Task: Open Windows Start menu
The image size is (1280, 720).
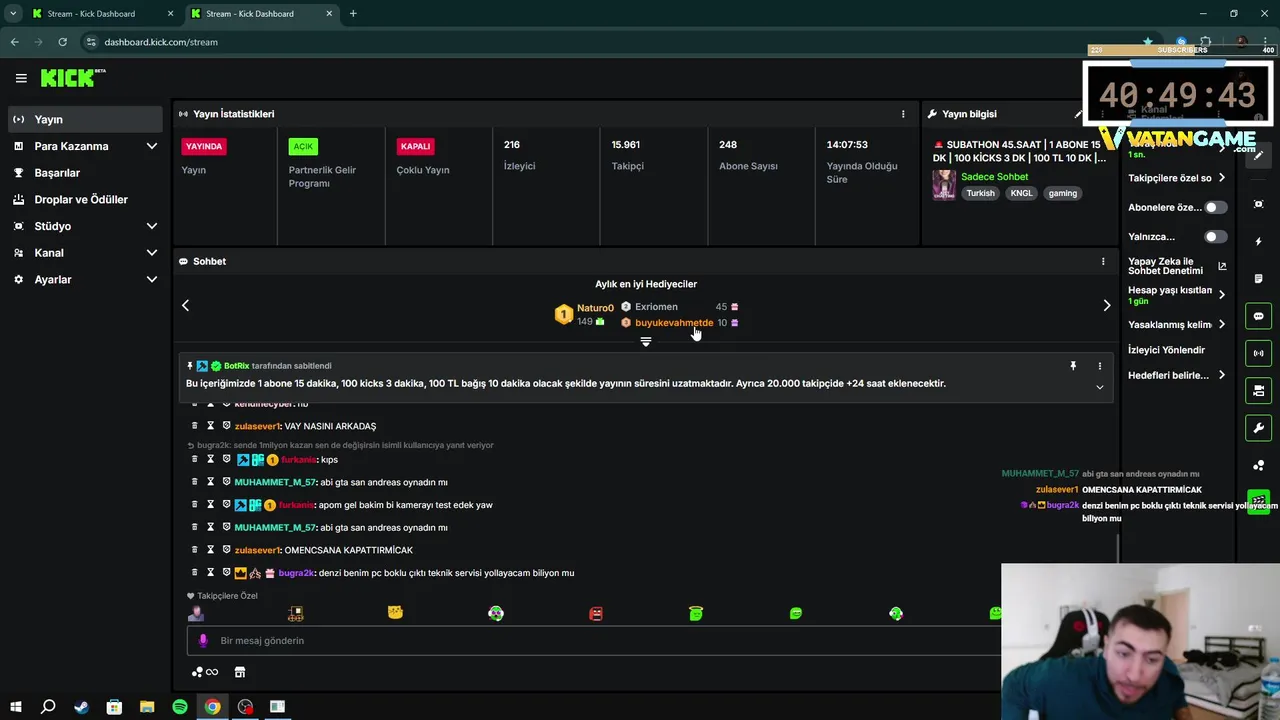Action: (15, 707)
